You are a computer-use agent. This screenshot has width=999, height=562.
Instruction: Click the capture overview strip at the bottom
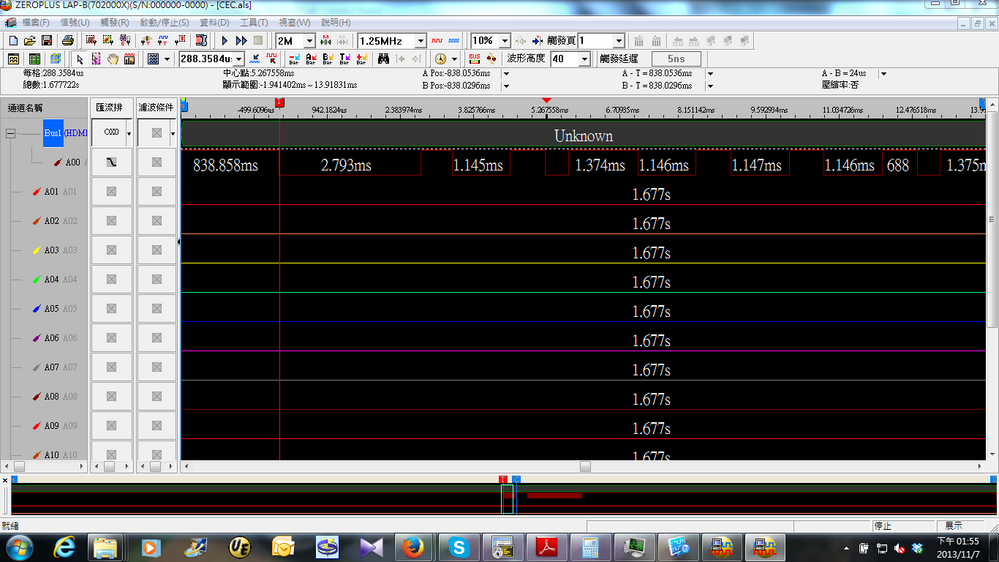pos(503,498)
